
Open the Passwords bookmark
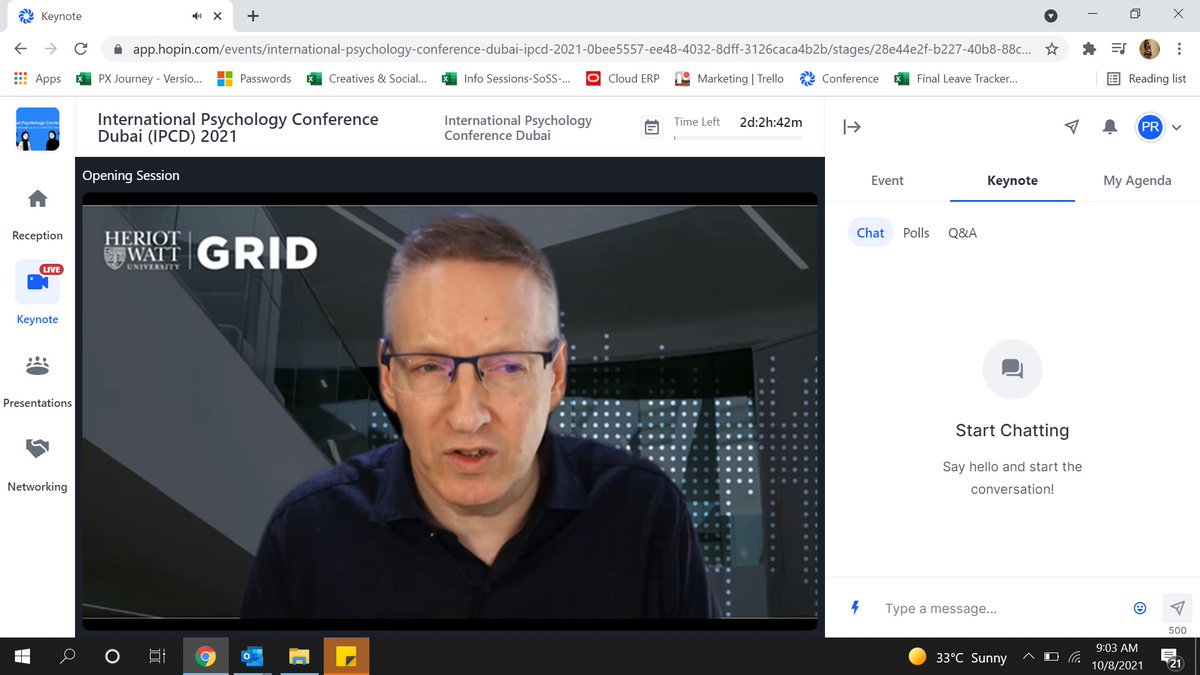coord(254,78)
